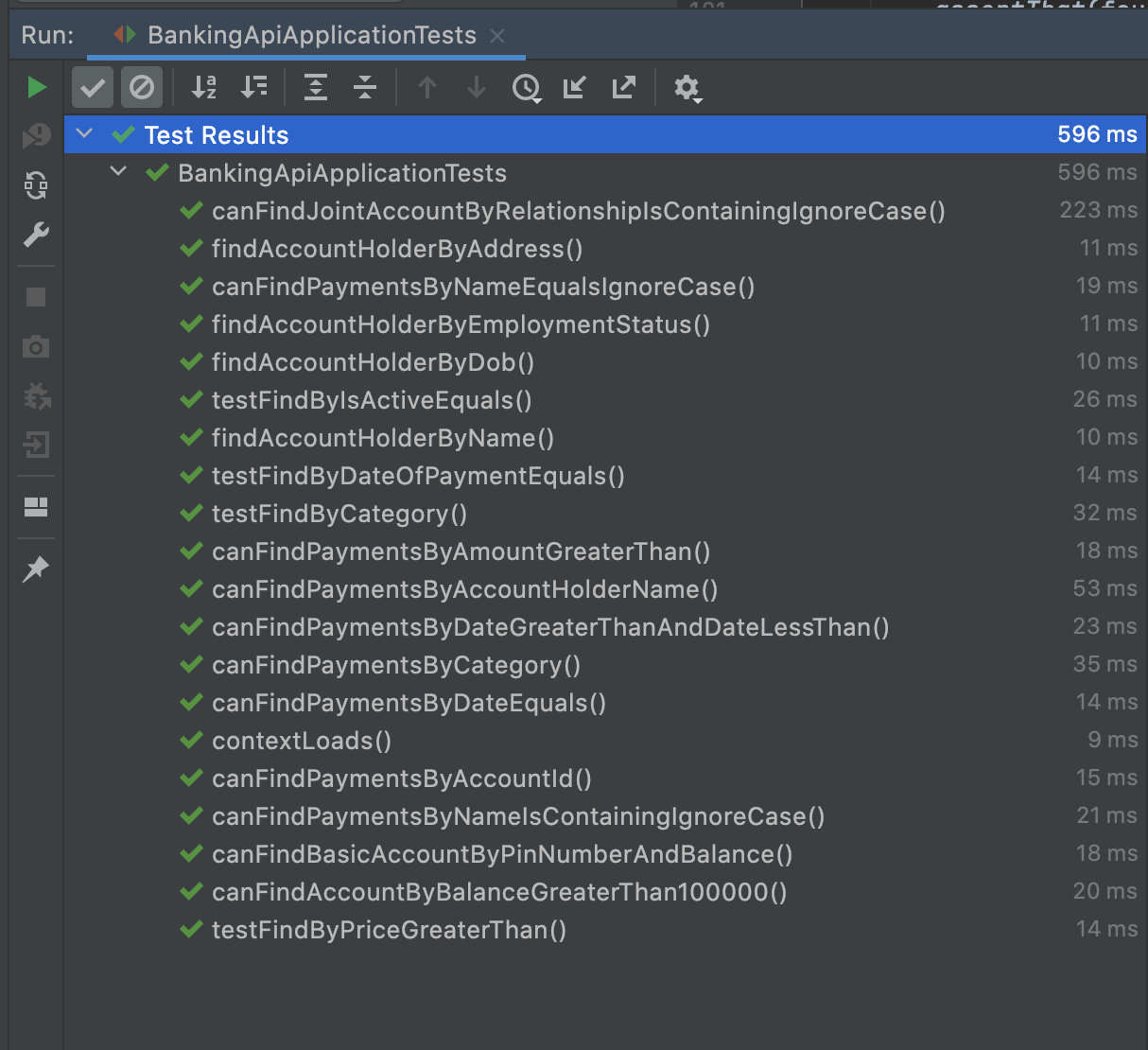Screen dimensions: 1148x1050
Task: Open wrench settings icon in sidebar
Action: click(x=37, y=235)
